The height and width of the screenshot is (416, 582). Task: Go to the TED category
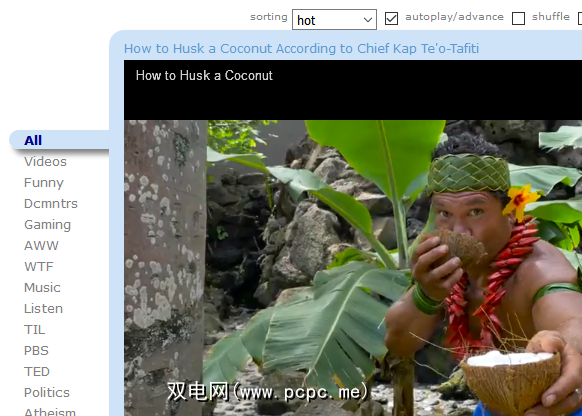(x=37, y=371)
